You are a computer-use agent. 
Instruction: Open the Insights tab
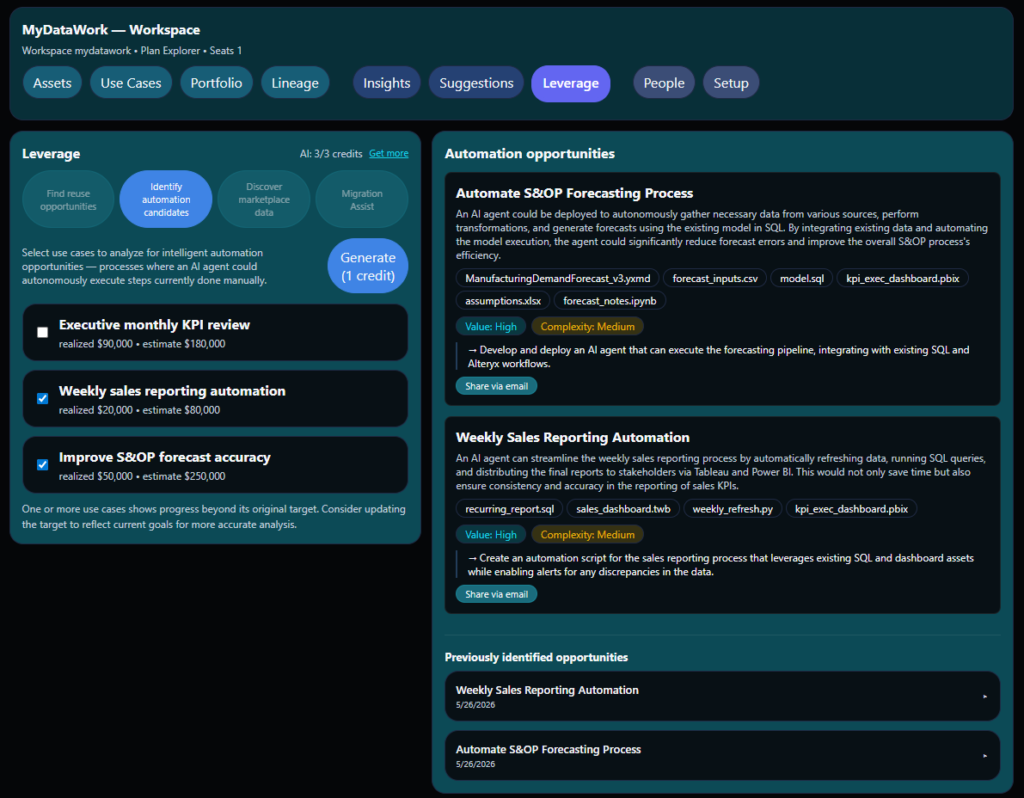[387, 83]
